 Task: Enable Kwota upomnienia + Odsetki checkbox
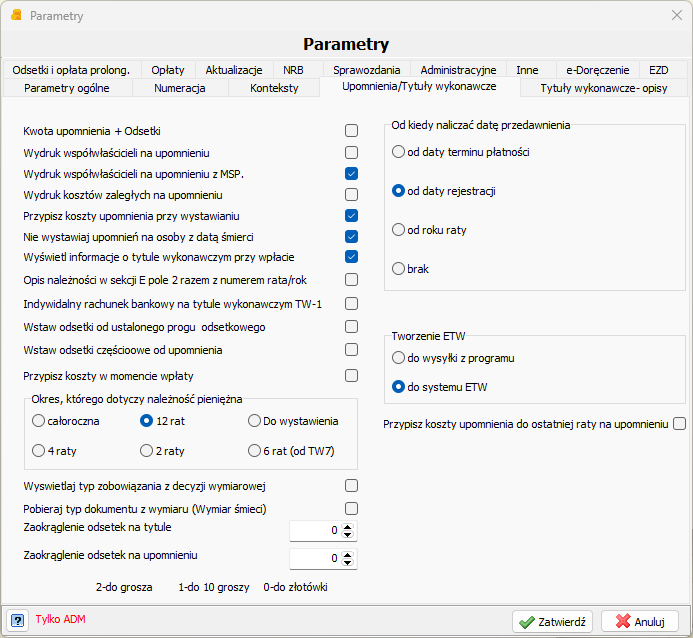pyautogui.click(x=351, y=130)
